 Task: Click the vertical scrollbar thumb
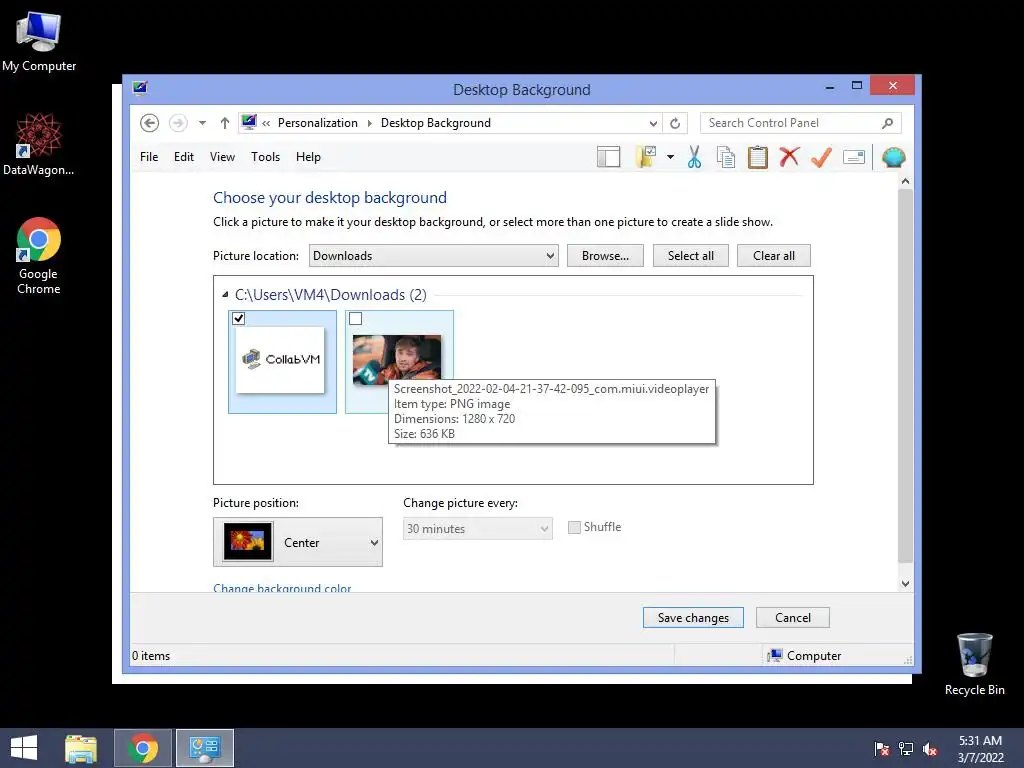point(905,376)
